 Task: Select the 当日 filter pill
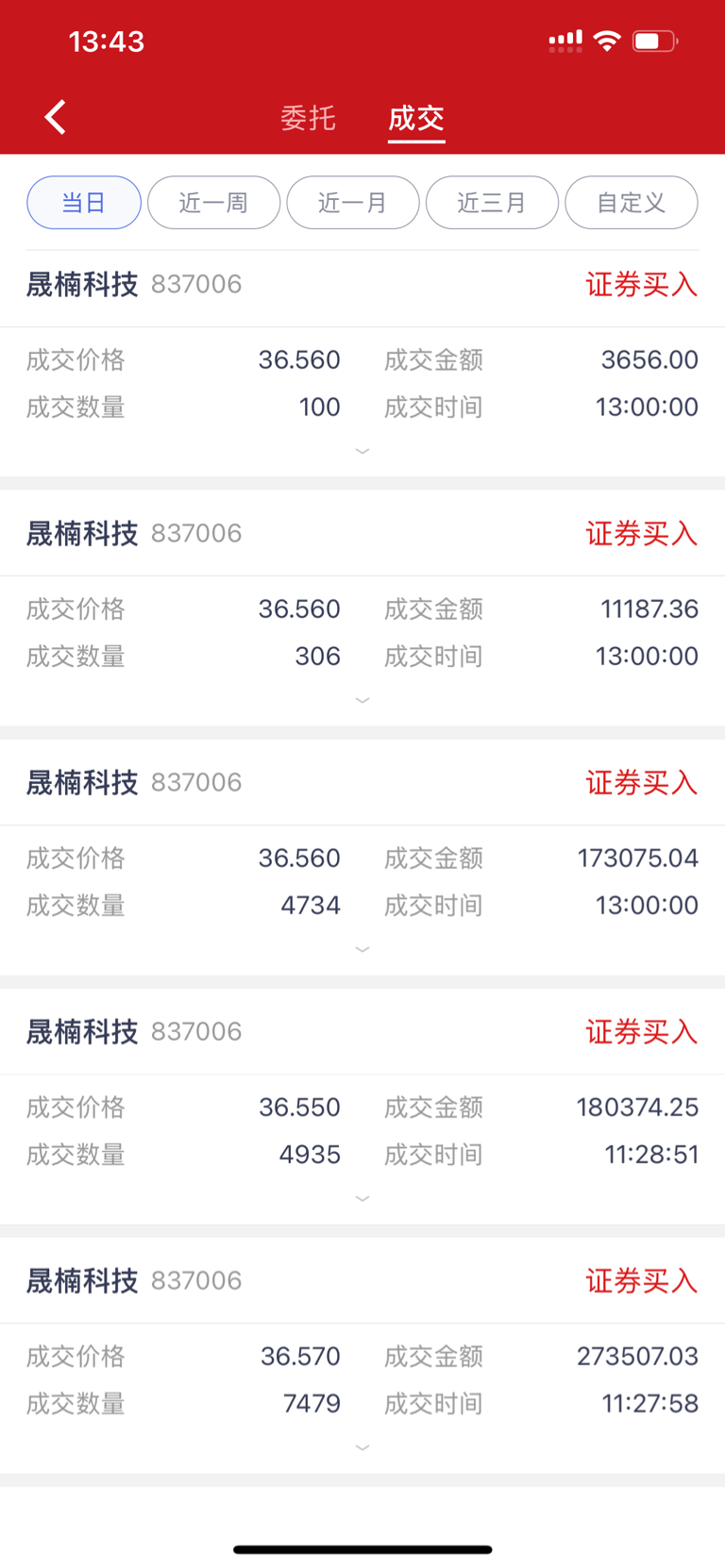coord(84,202)
